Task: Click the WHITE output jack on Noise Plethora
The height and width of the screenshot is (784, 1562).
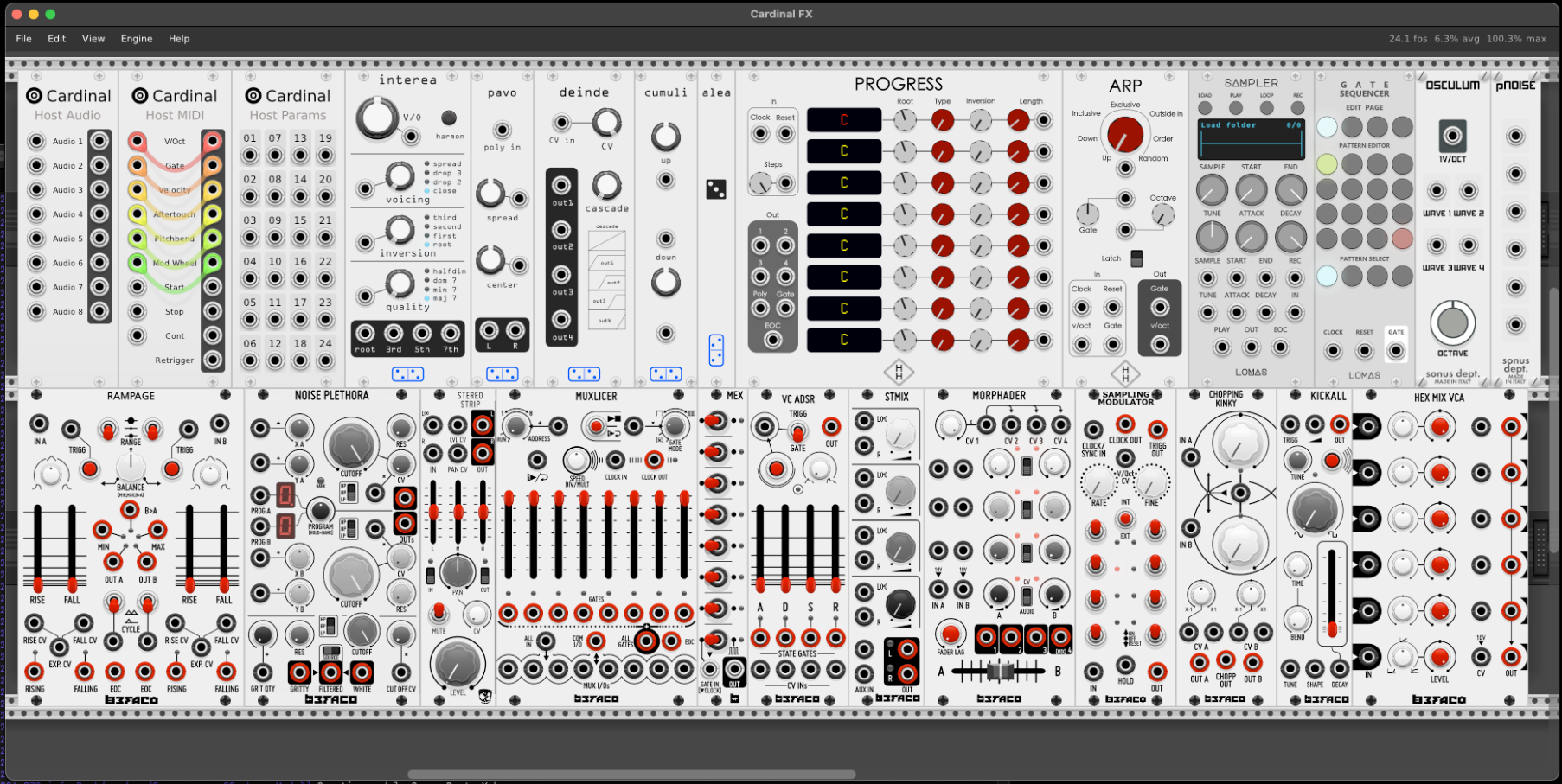Action: pos(362,672)
